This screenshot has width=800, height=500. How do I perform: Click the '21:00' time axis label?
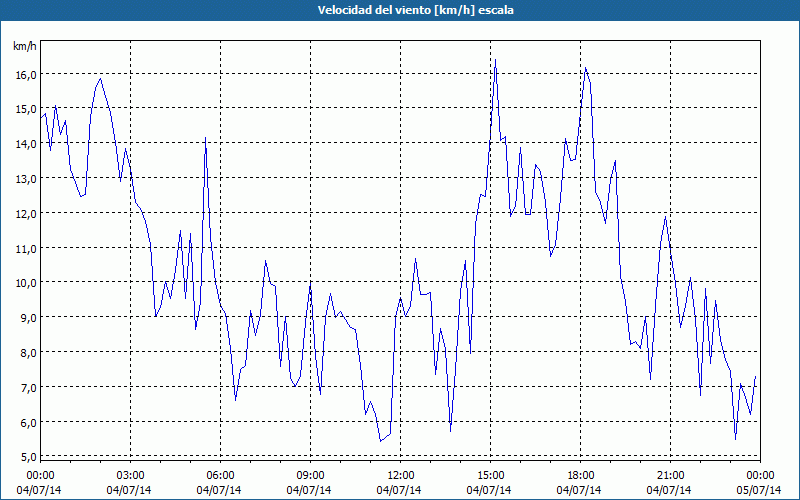point(670,476)
